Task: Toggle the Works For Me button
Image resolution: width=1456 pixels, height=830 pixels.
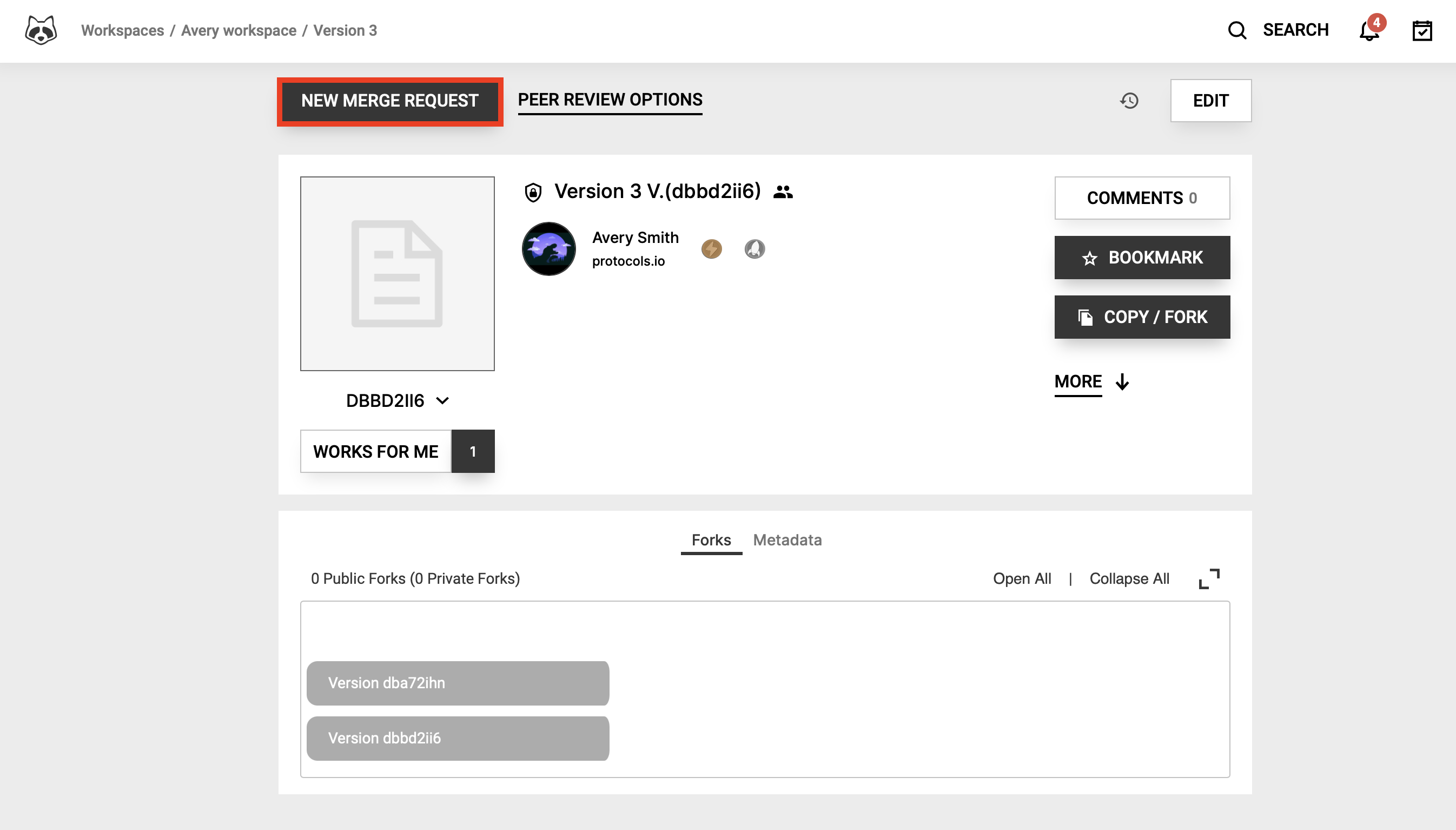Action: click(x=375, y=451)
